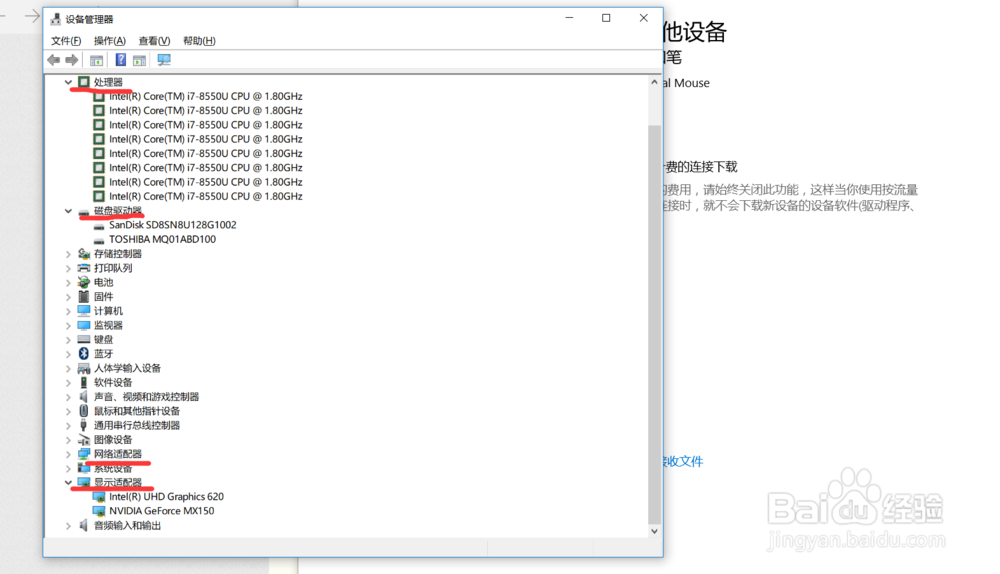Select the 显示适配器 label
This screenshot has height=574, width=1000.
coord(118,482)
